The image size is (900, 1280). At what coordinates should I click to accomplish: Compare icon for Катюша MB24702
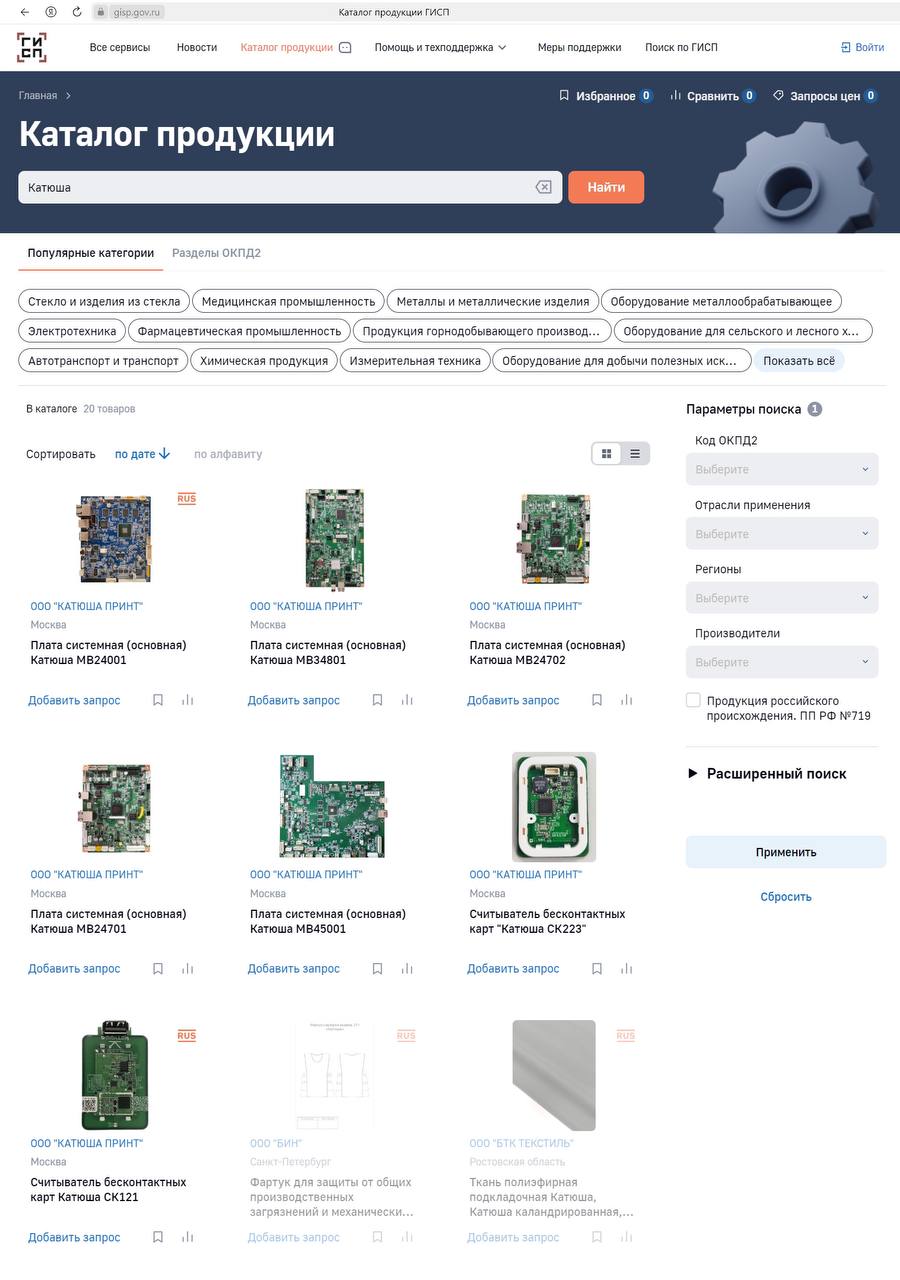point(627,700)
